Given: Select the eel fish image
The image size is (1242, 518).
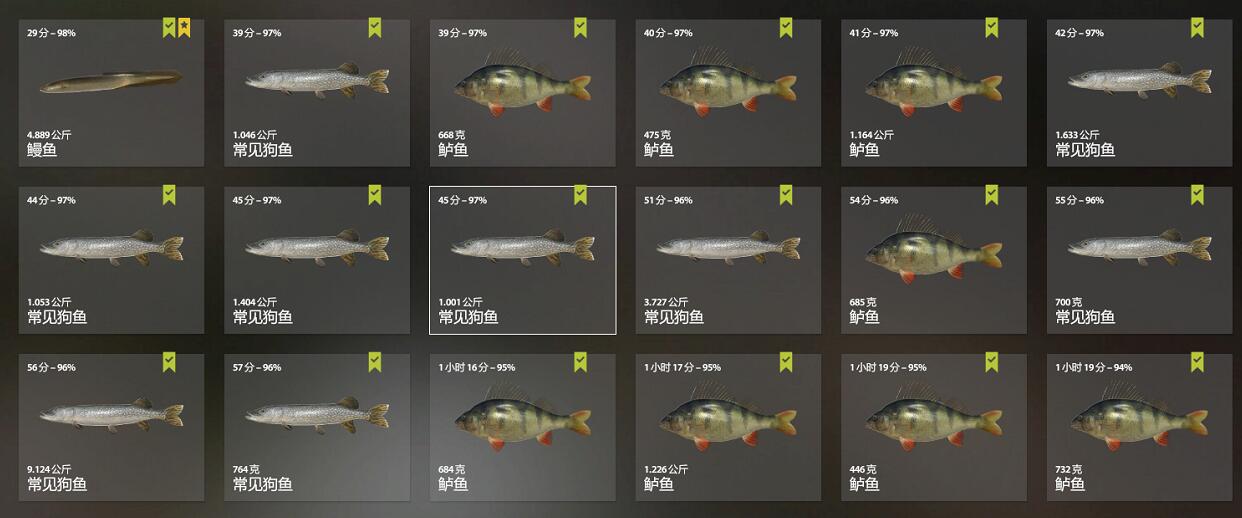Looking at the screenshot, I should coord(111,81).
